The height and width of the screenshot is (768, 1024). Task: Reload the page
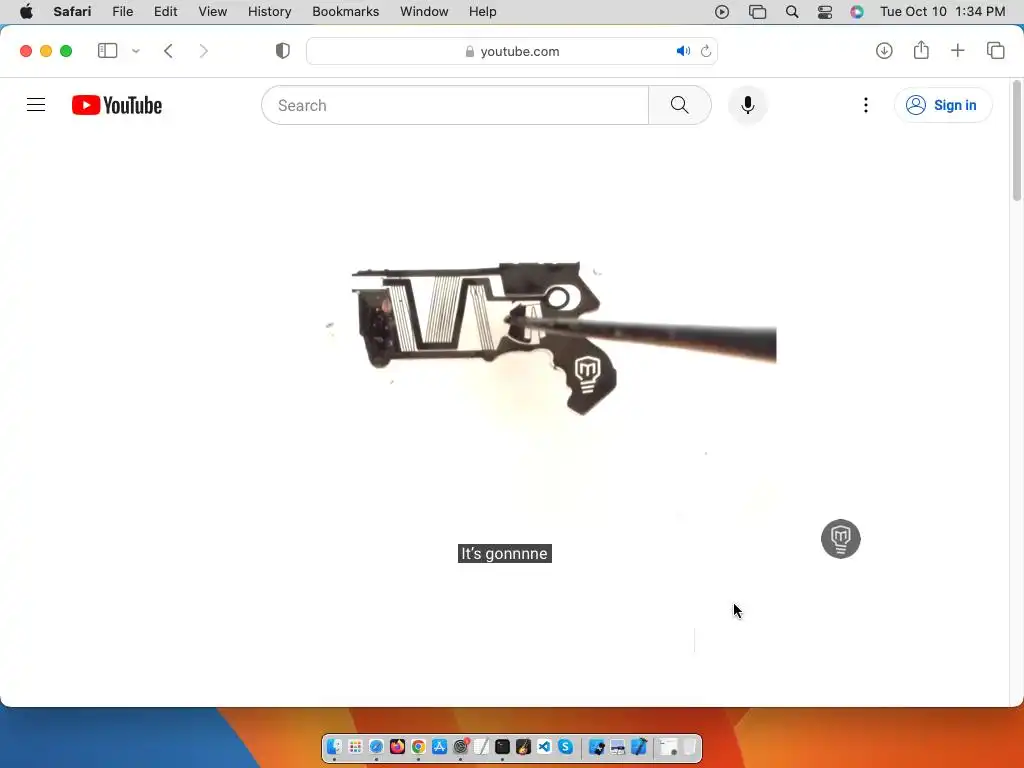click(x=706, y=51)
